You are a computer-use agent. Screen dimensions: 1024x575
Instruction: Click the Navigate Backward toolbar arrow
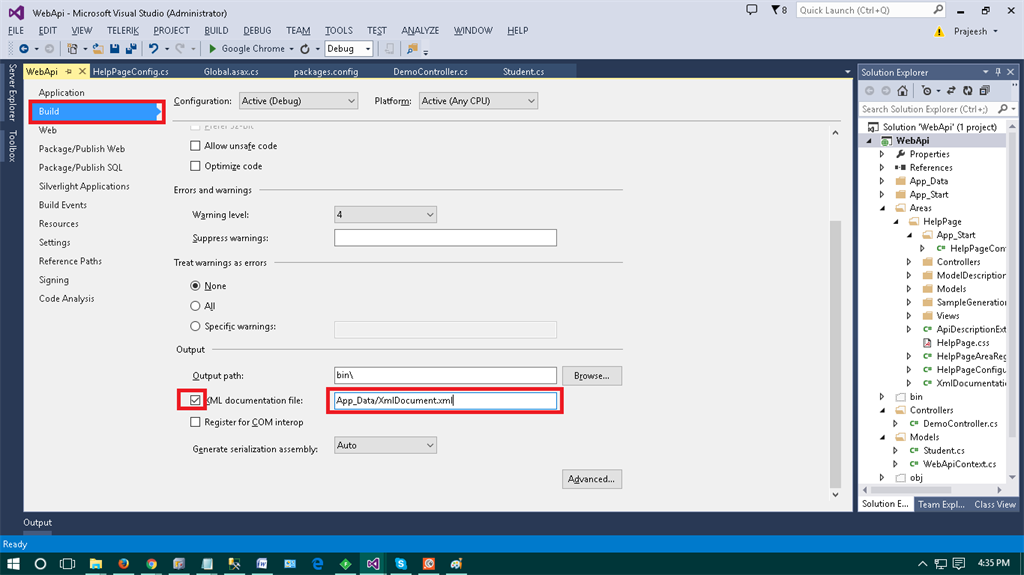(x=24, y=49)
